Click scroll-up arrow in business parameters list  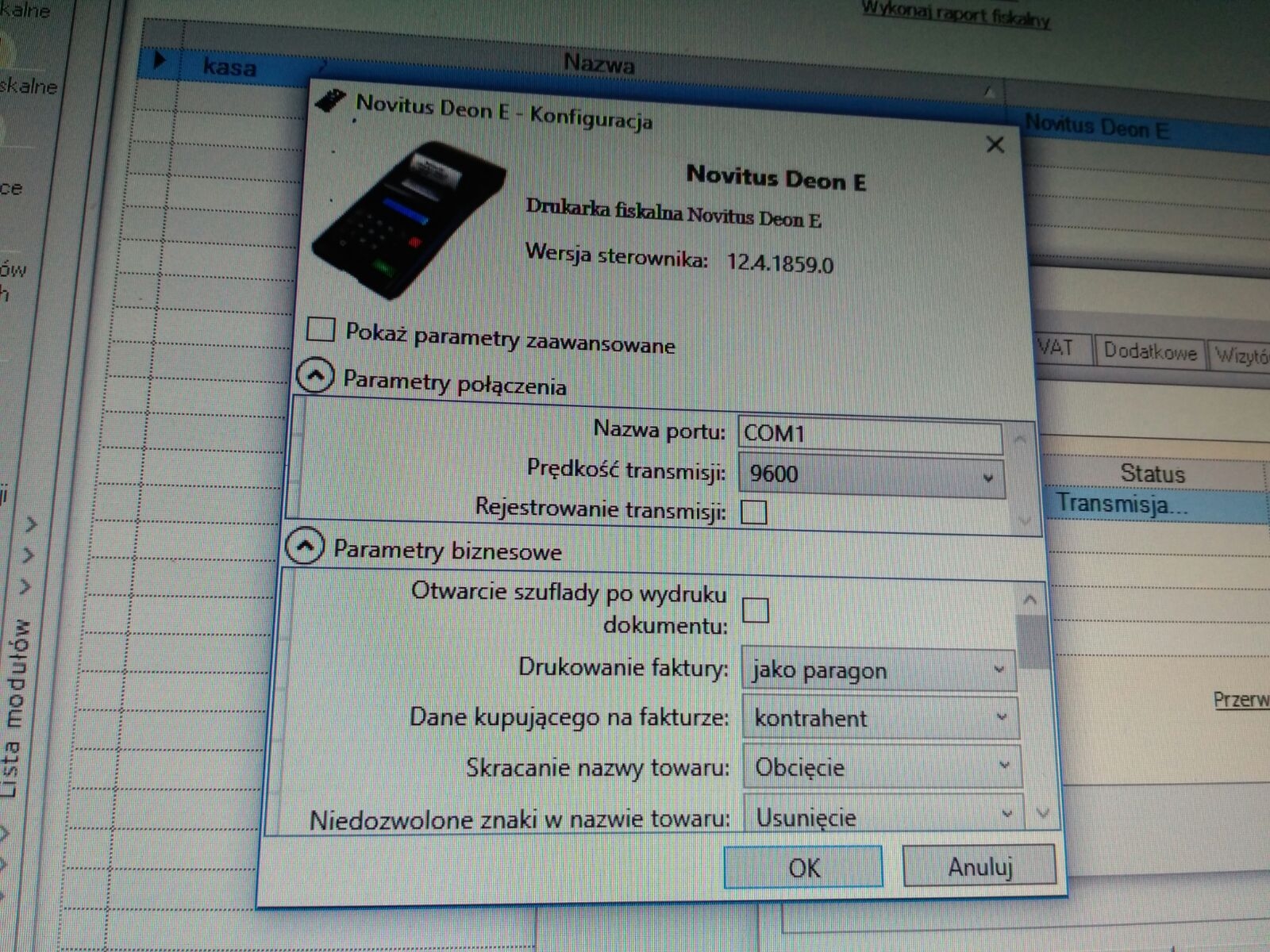pyautogui.click(x=1030, y=600)
